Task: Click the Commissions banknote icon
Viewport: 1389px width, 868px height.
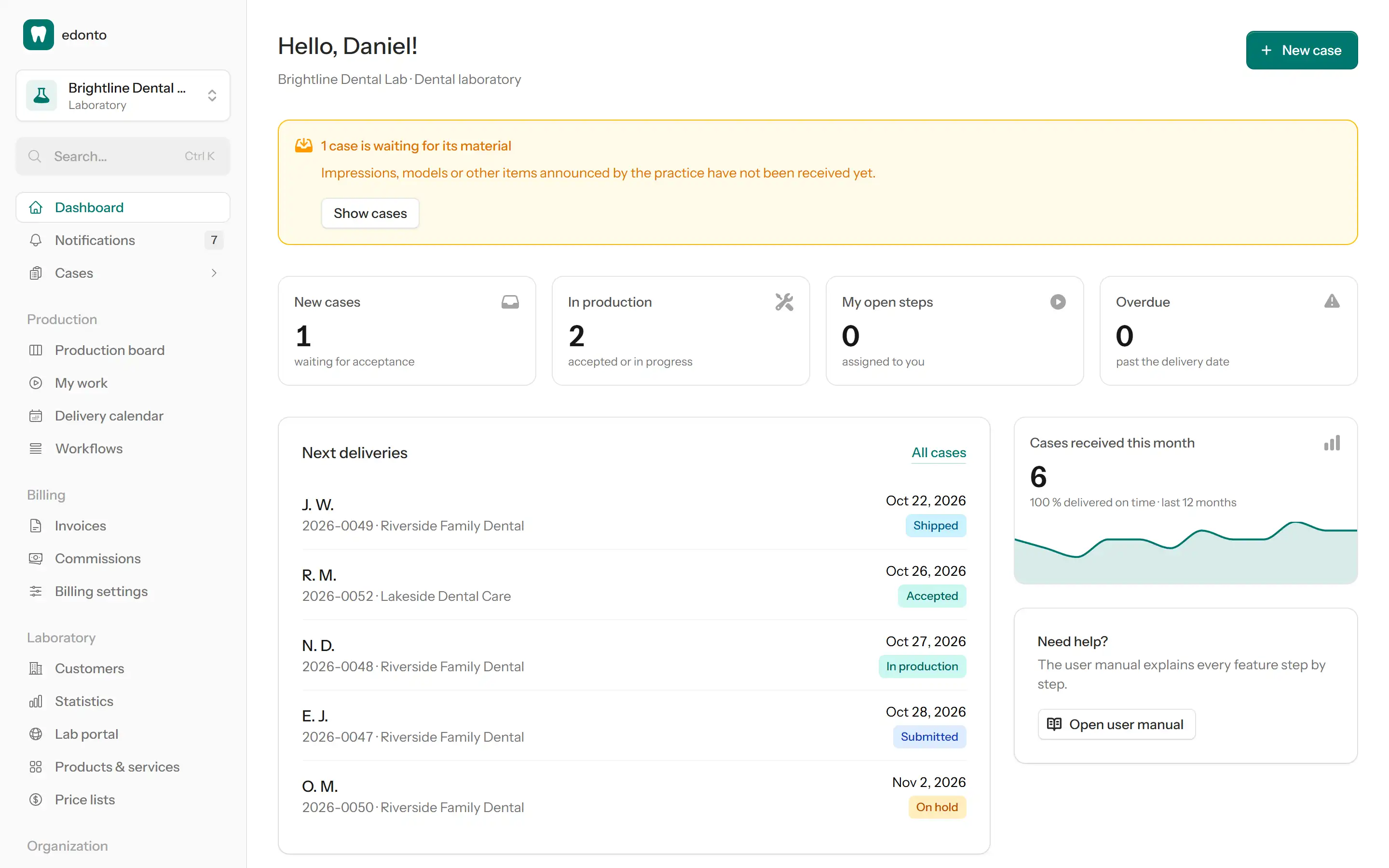Action: pyautogui.click(x=36, y=558)
